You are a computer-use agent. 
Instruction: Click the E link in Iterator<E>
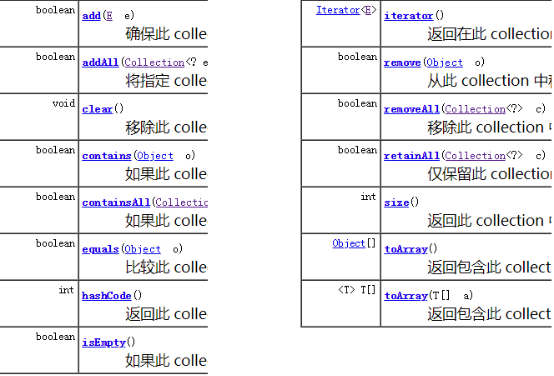click(x=368, y=10)
